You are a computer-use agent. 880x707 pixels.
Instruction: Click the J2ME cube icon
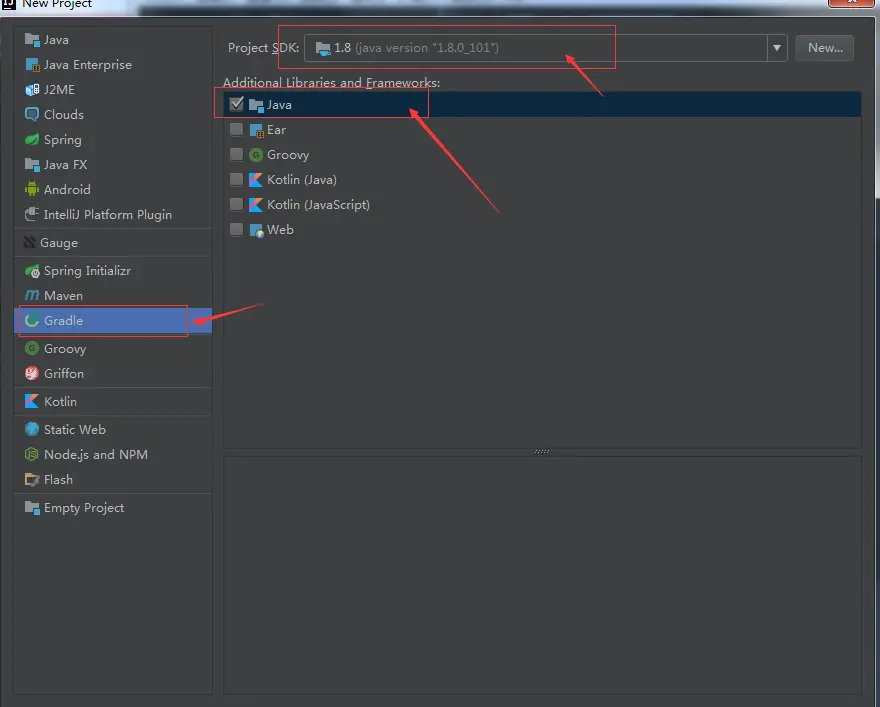[x=32, y=90]
